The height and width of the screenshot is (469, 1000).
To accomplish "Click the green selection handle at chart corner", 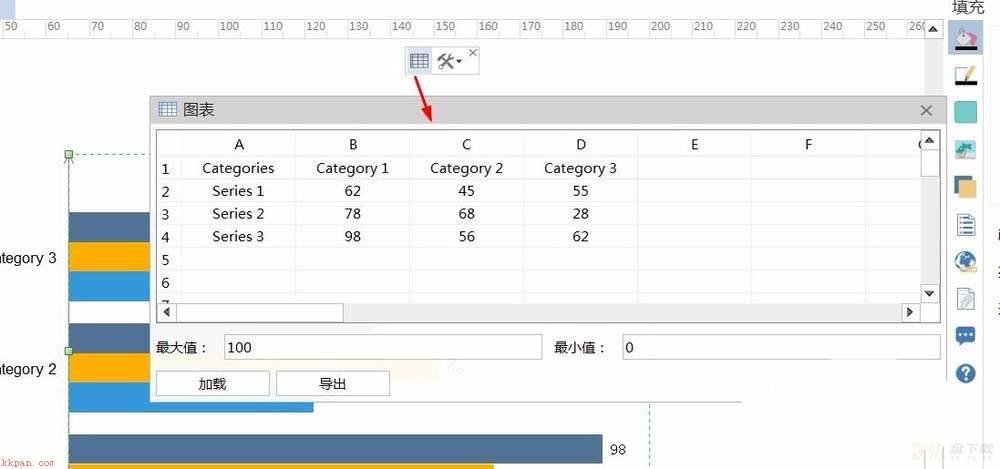I will (69, 154).
